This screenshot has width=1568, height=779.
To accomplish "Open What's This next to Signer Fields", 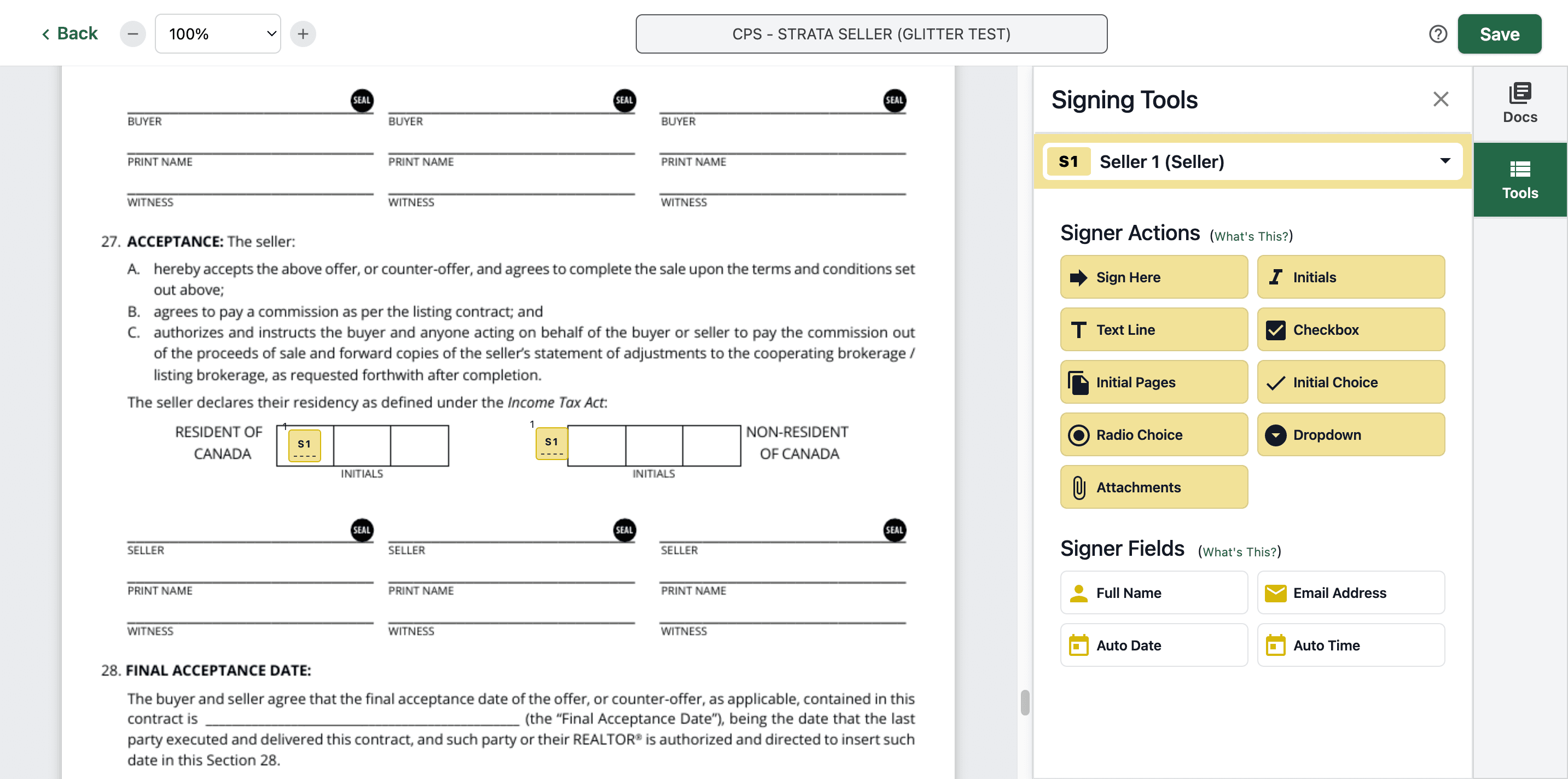I will 1239,552.
